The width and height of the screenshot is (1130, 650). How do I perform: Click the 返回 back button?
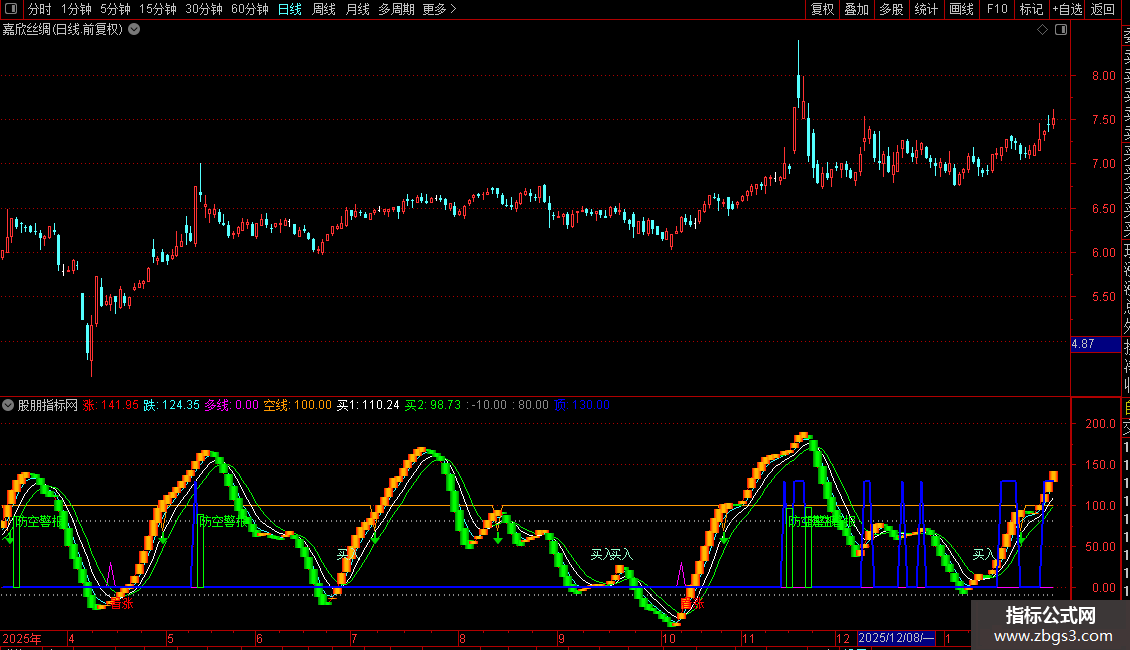pyautogui.click(x=1103, y=9)
